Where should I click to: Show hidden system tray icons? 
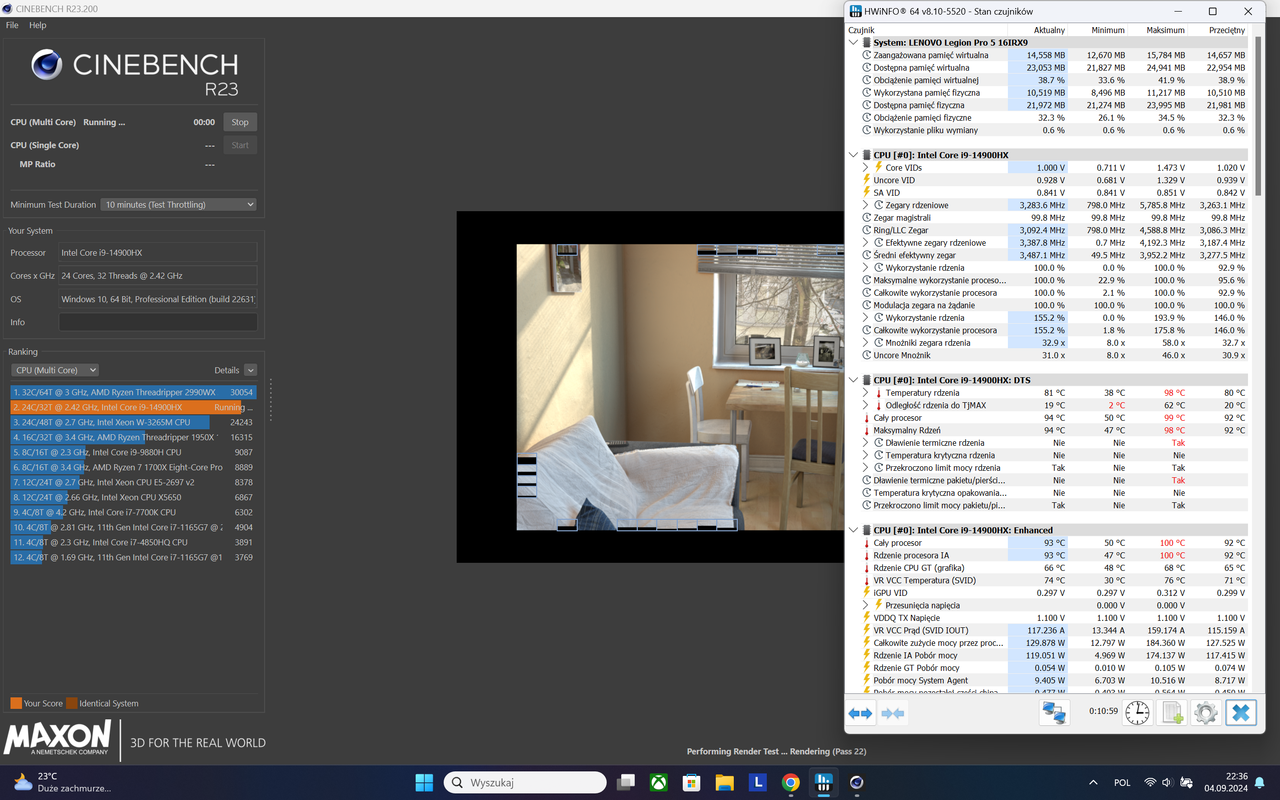[1092, 782]
